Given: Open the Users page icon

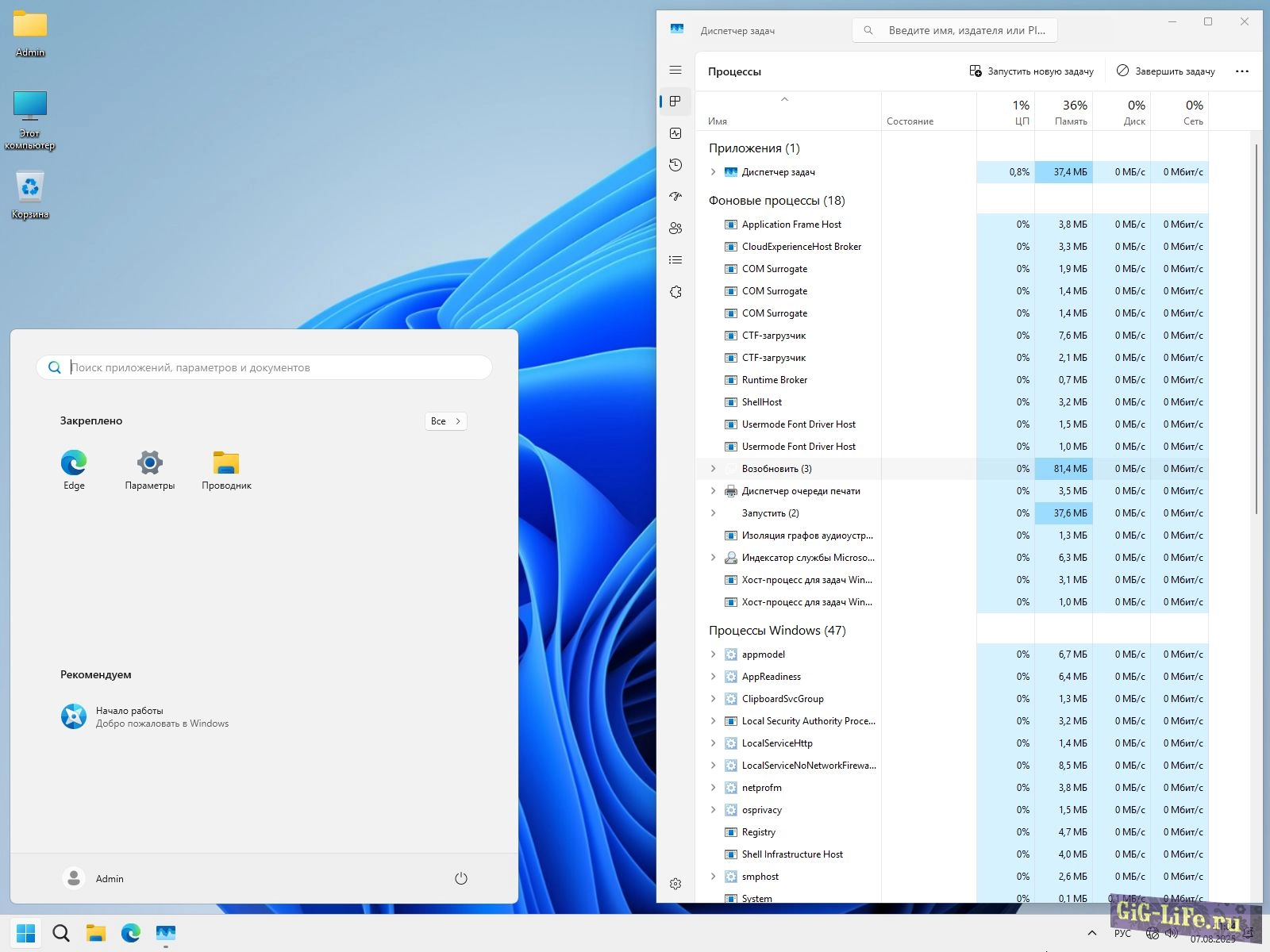Looking at the screenshot, I should tap(675, 228).
